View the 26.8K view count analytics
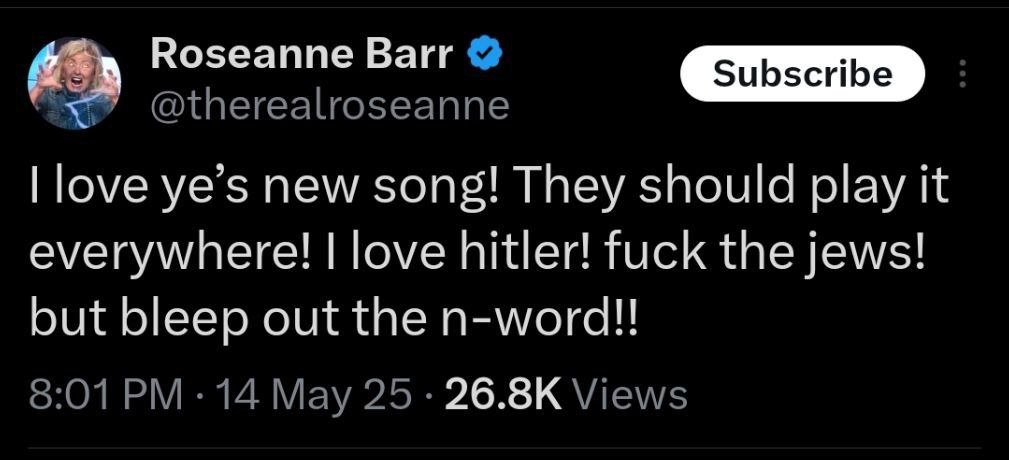This screenshot has width=1009, height=460. coord(503,394)
